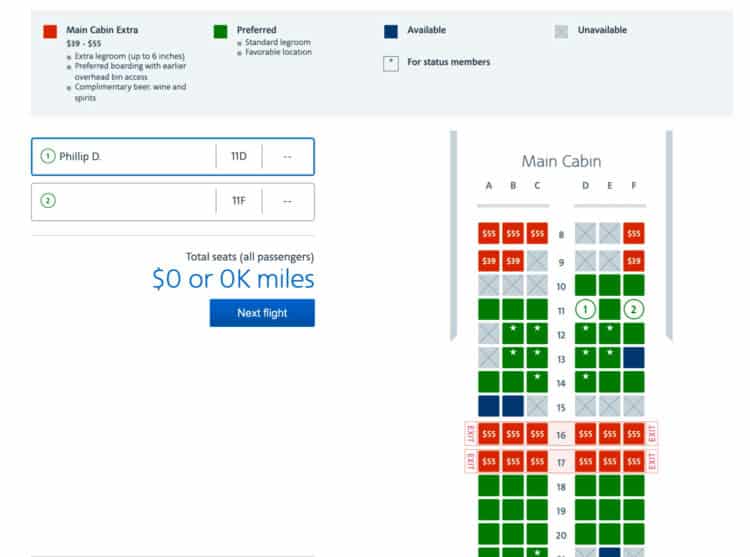Screen dimensions: 750x557
Task: Select available blue seat 15A
Action: tap(489, 406)
